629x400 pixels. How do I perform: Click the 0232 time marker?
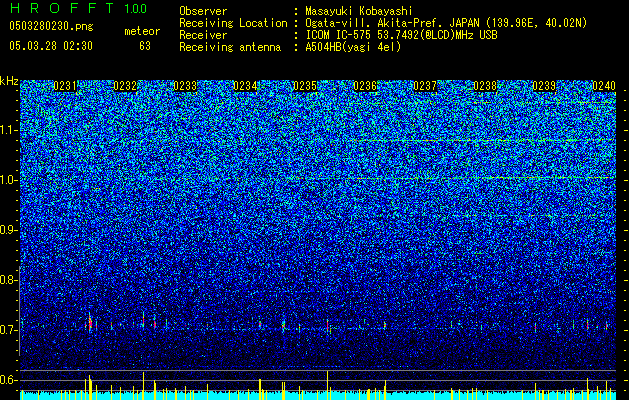(x=125, y=86)
